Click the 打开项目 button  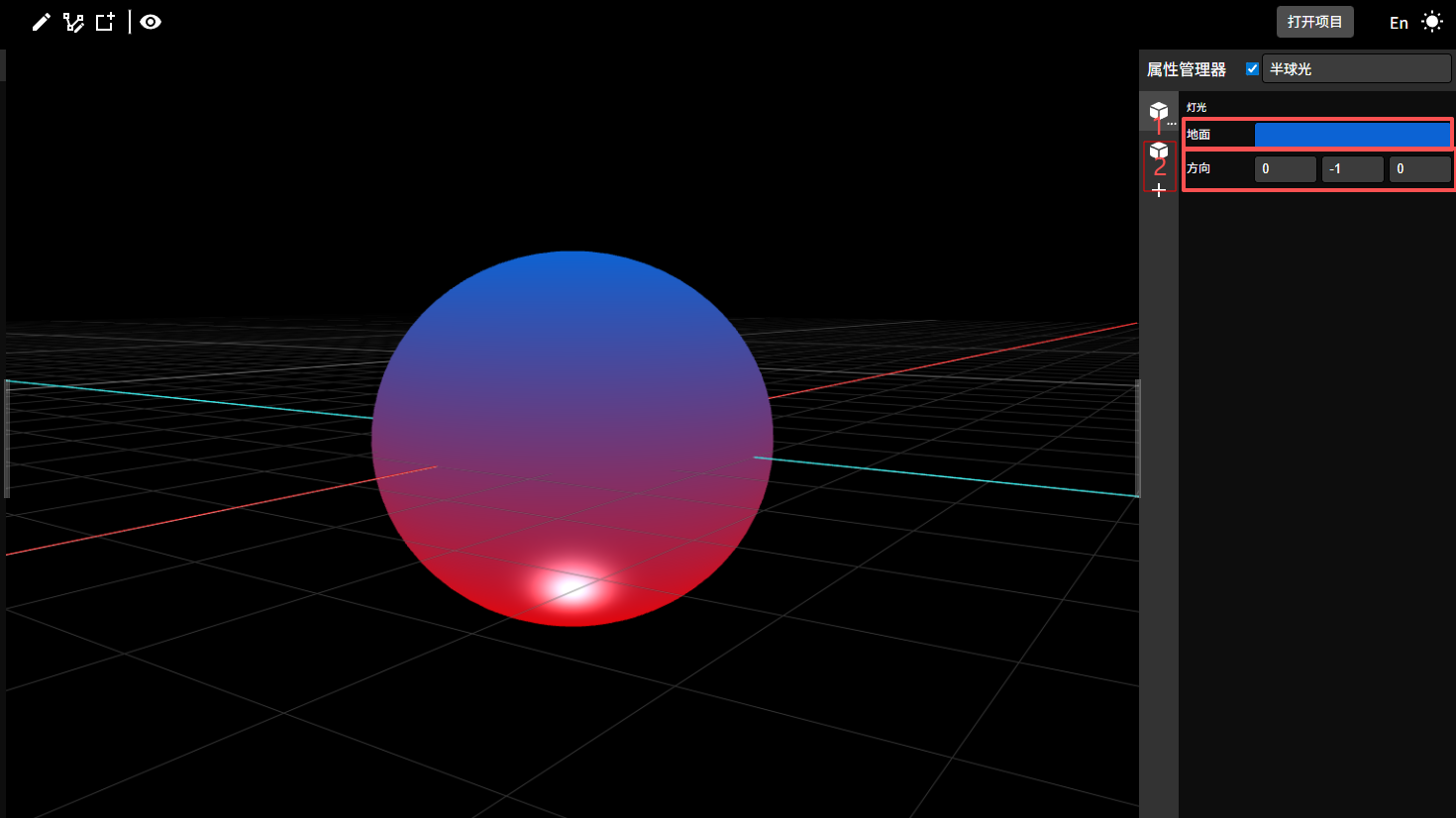tap(1314, 22)
